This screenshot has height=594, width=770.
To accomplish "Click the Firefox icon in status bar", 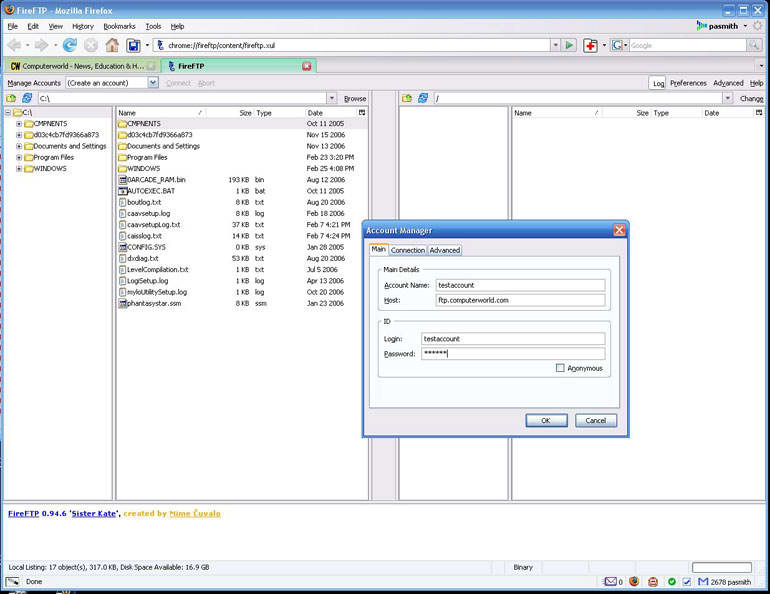I will (634, 582).
